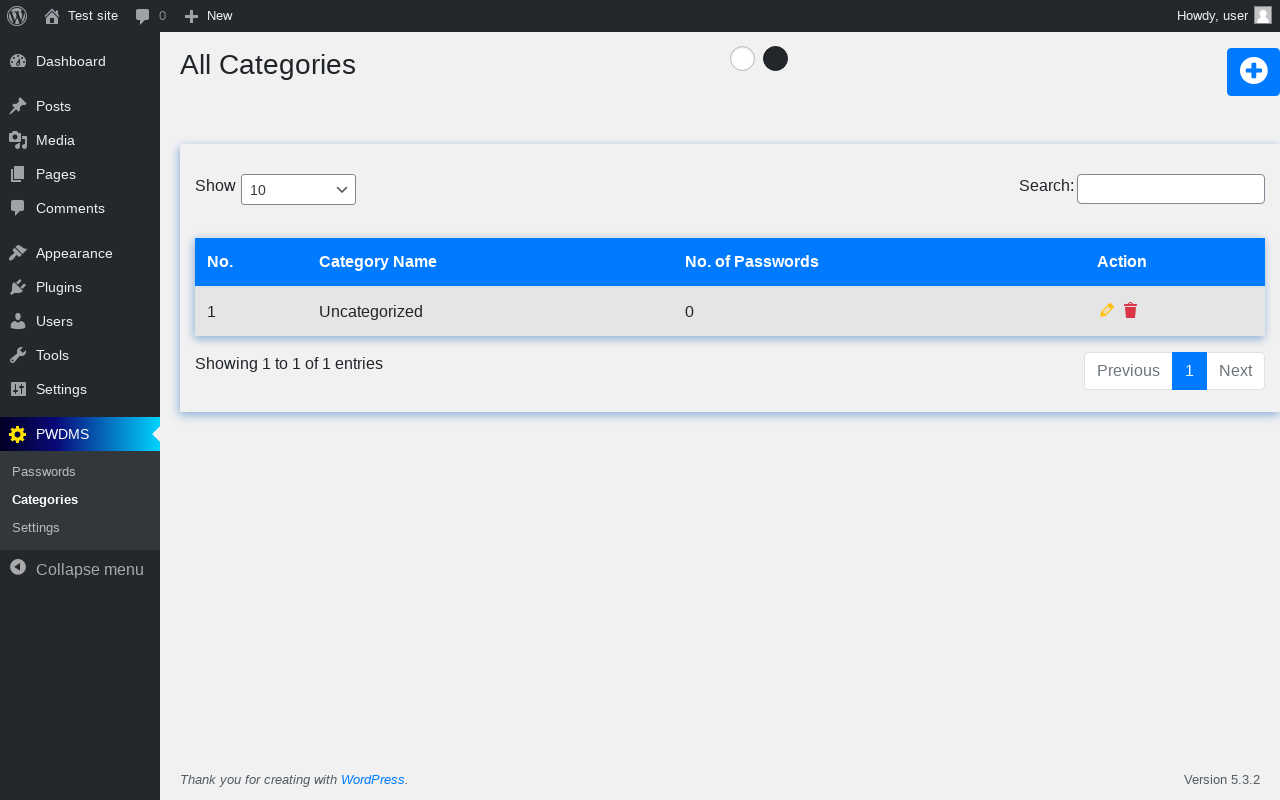Click the comments bubble icon in admin bar
The width and height of the screenshot is (1280, 800).
(143, 16)
